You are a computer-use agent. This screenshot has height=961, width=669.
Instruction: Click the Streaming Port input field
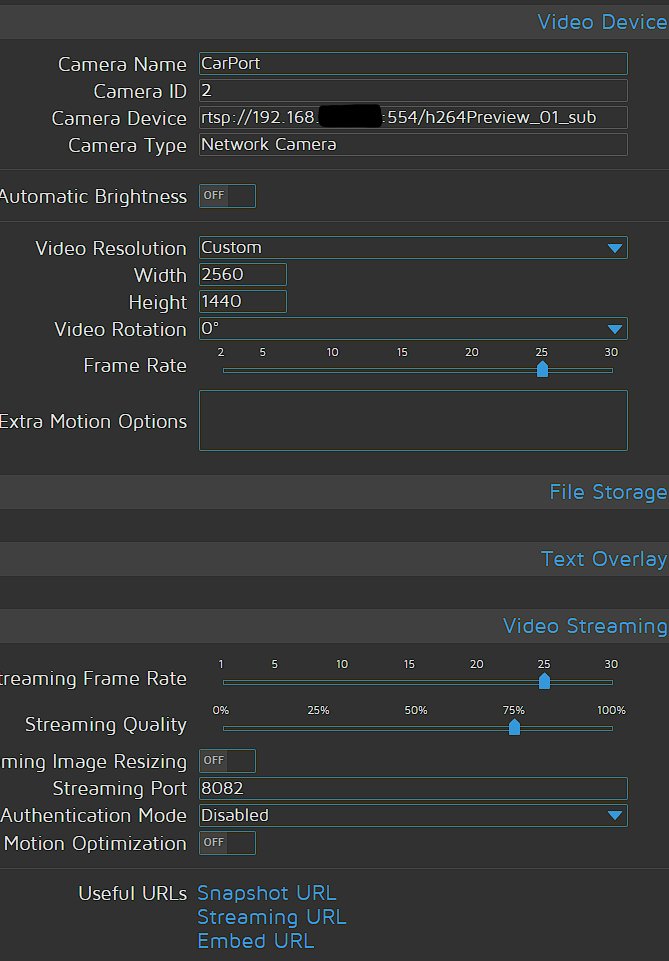click(413, 789)
